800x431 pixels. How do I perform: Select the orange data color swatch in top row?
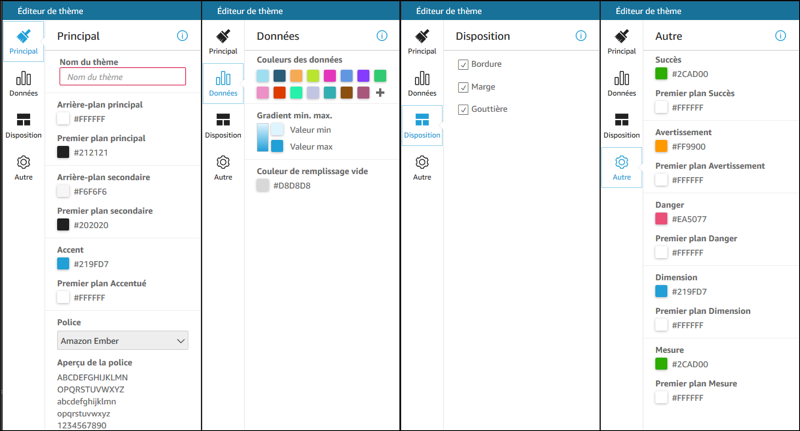[x=296, y=76]
